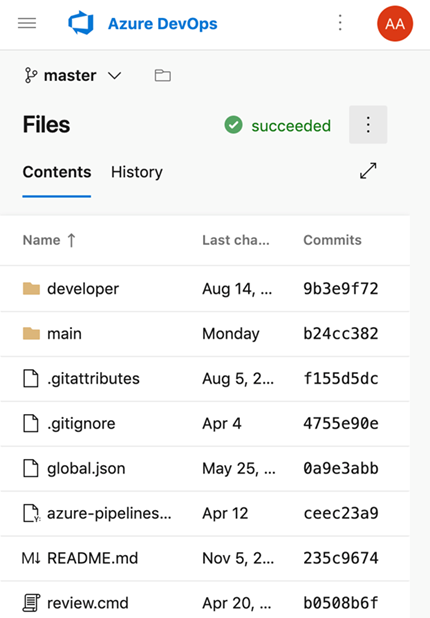Click the Name sort arrow icon

pyautogui.click(x=71, y=240)
